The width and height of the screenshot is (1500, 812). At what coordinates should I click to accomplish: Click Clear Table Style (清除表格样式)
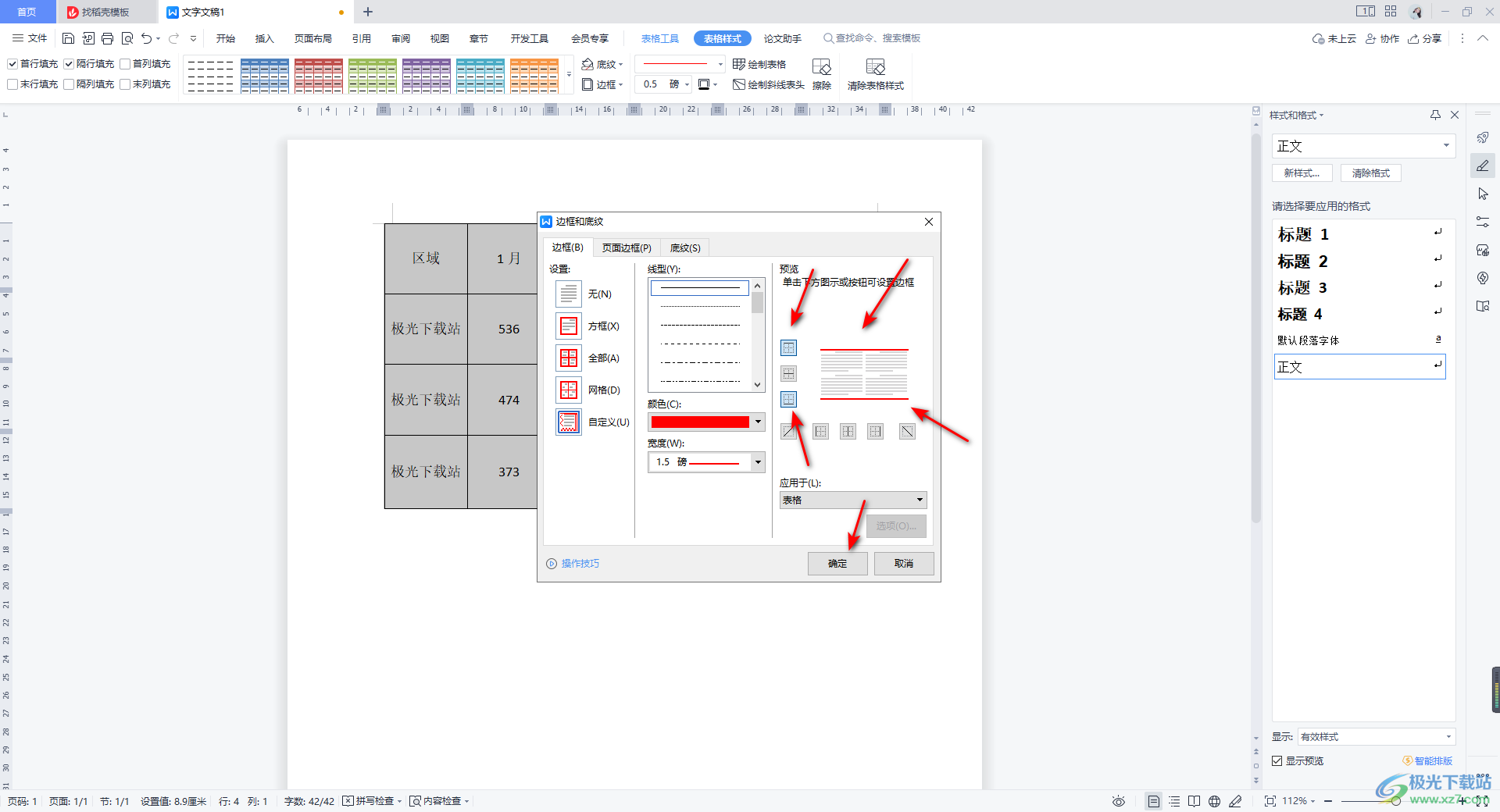point(876,75)
